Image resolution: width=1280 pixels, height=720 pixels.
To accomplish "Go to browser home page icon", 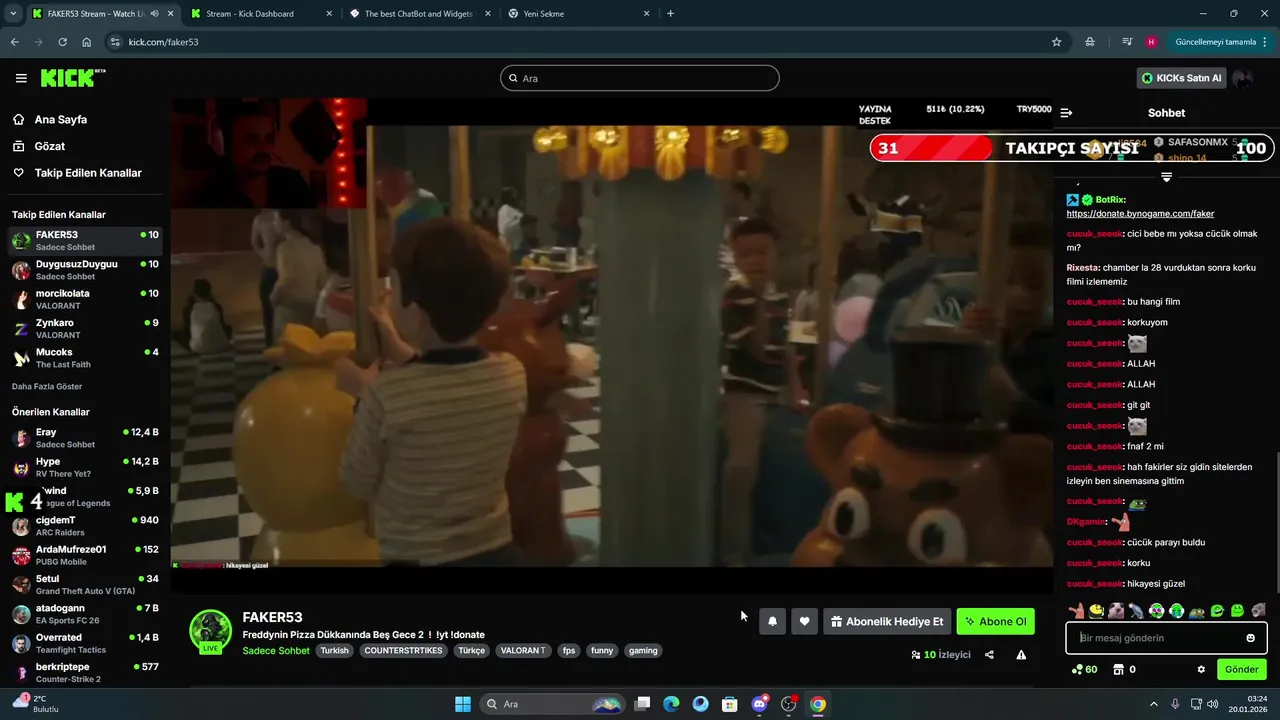I will coord(87,42).
